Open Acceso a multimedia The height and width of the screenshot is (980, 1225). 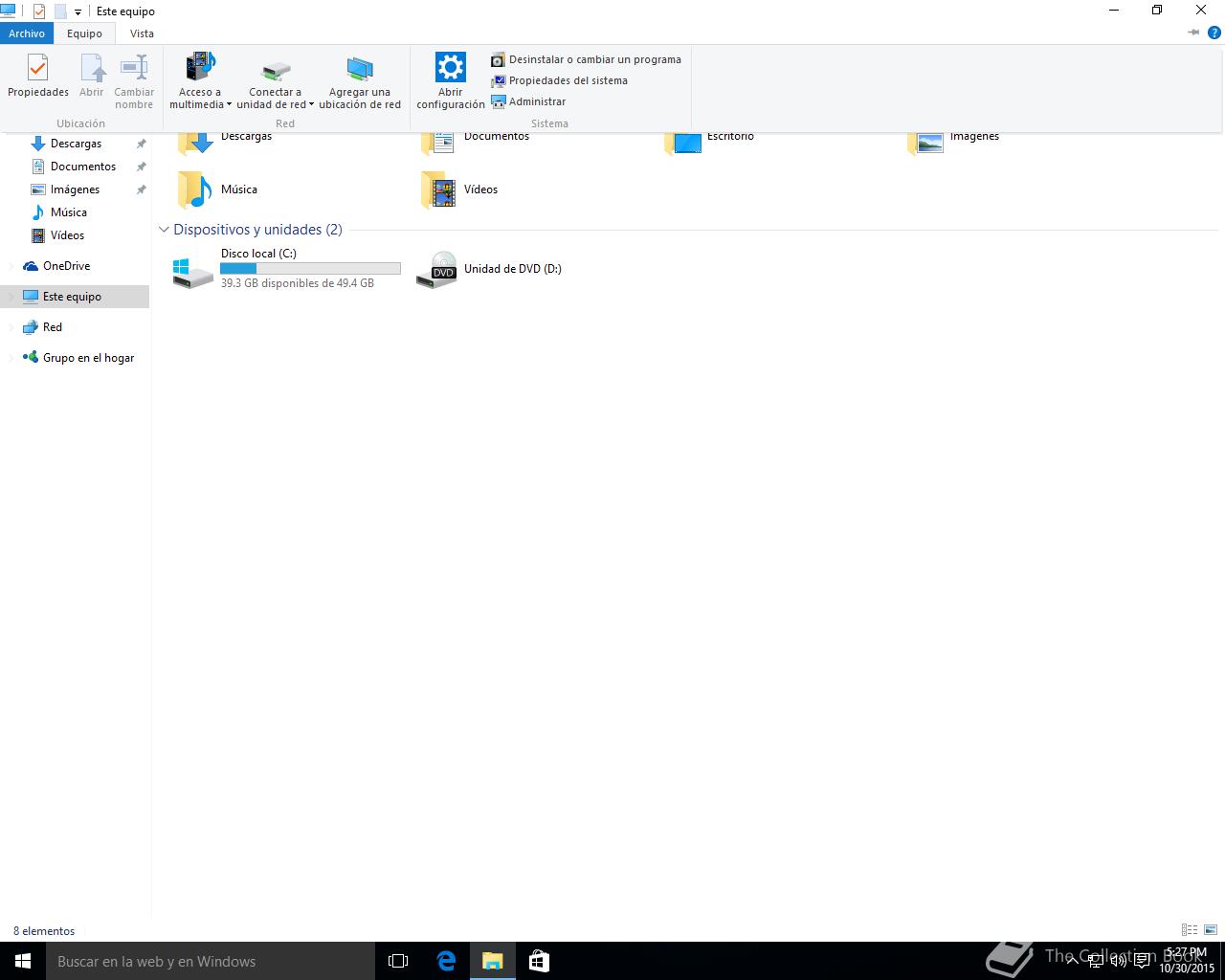pyautogui.click(x=200, y=81)
